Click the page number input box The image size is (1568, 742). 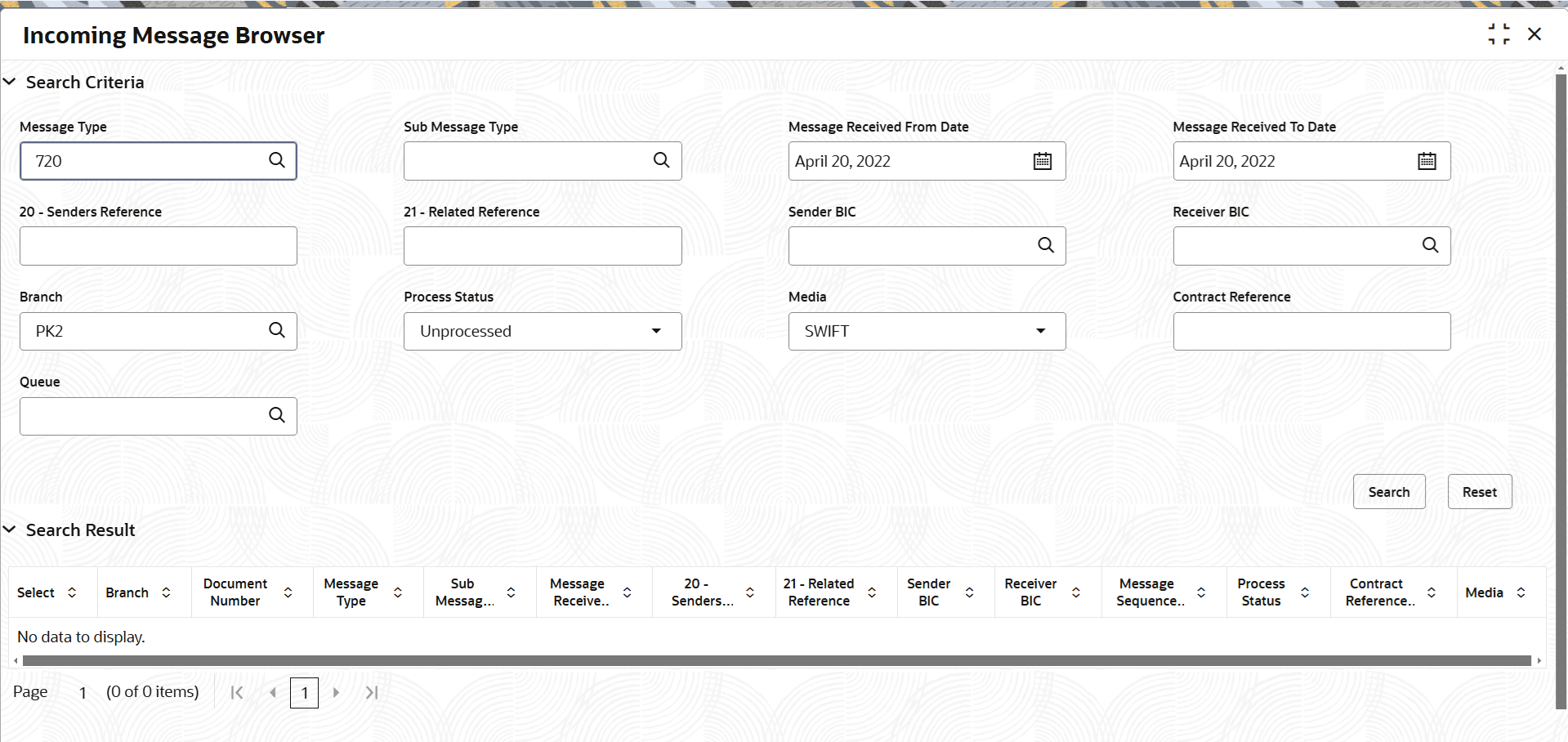(x=304, y=693)
